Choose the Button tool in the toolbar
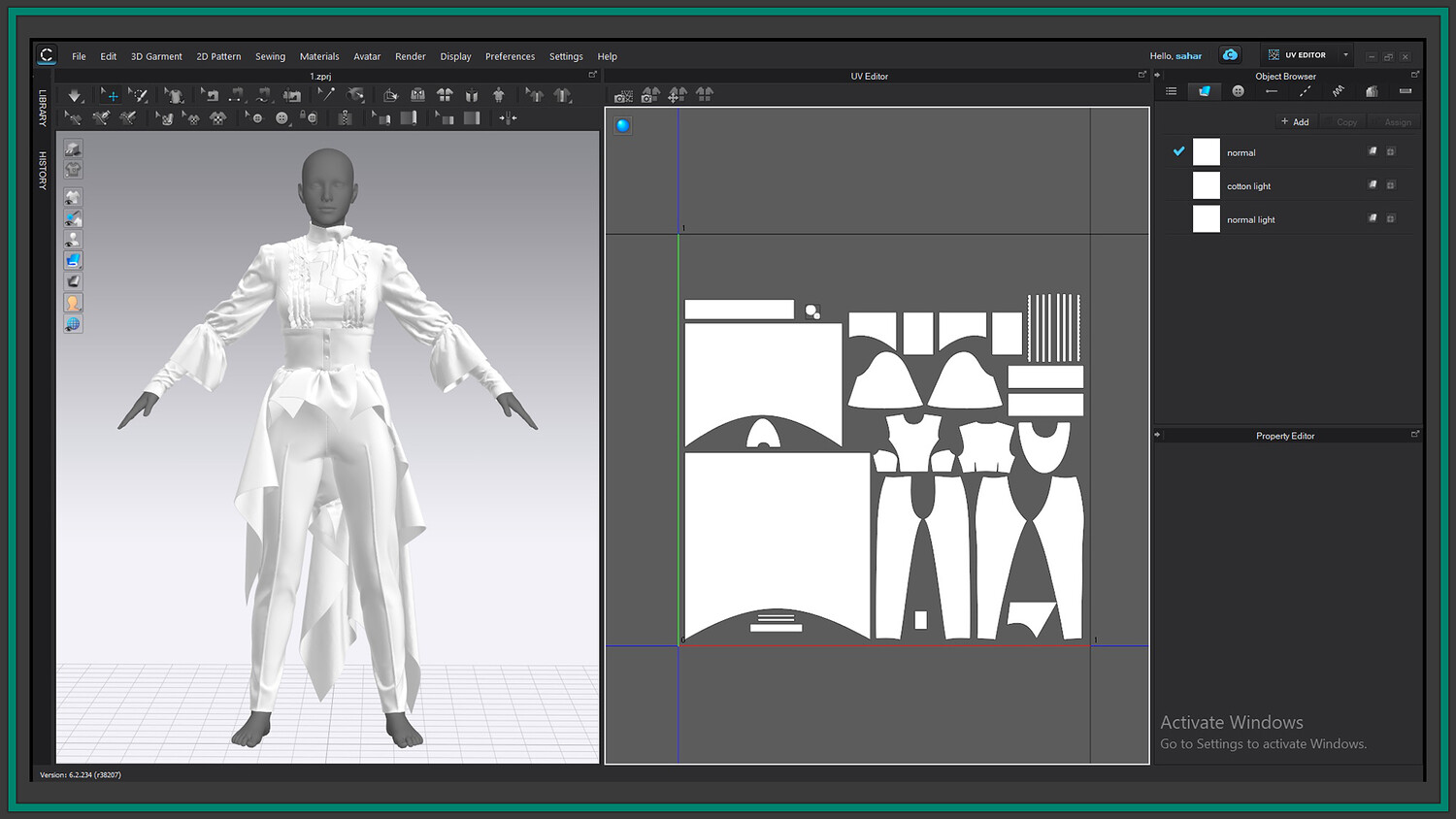The height and width of the screenshot is (819, 1456). tap(281, 118)
